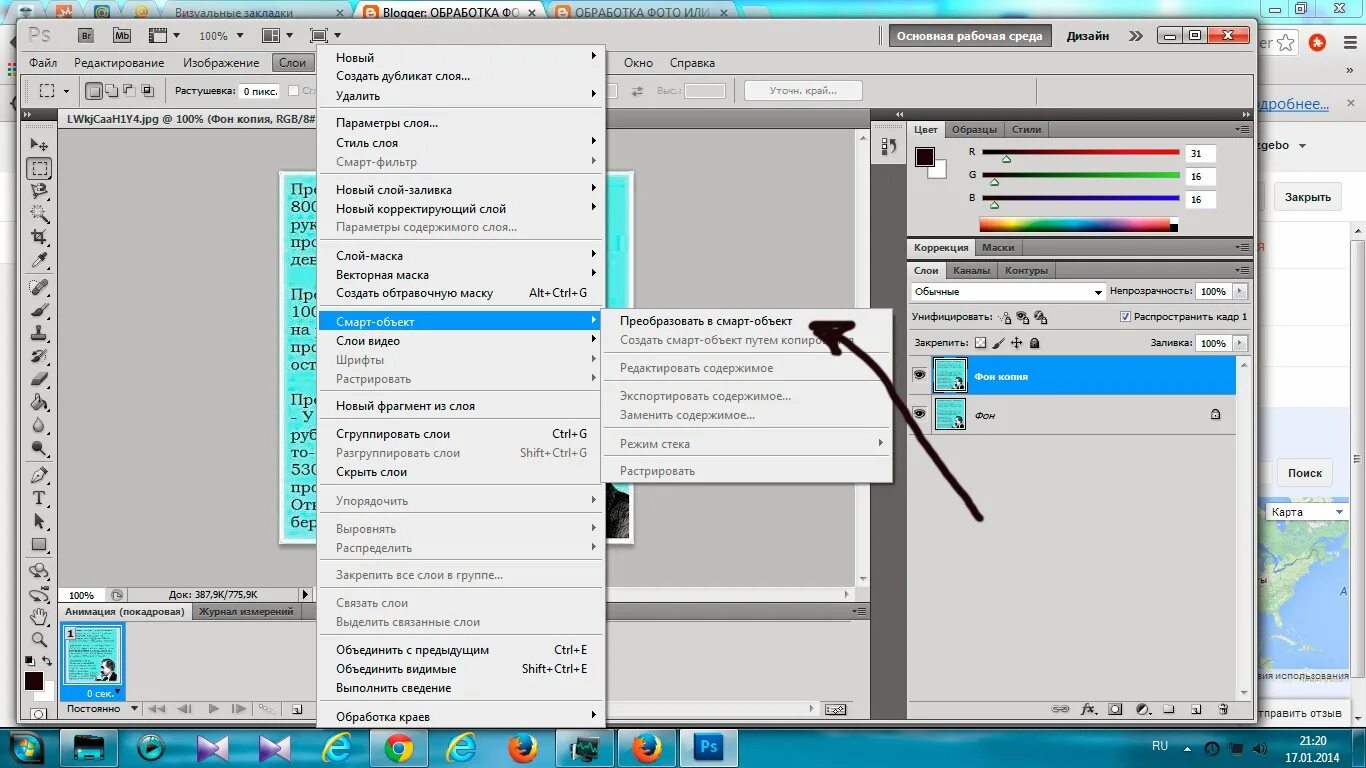The height and width of the screenshot is (768, 1366).
Task: Open the Файл menu
Action: [43, 63]
